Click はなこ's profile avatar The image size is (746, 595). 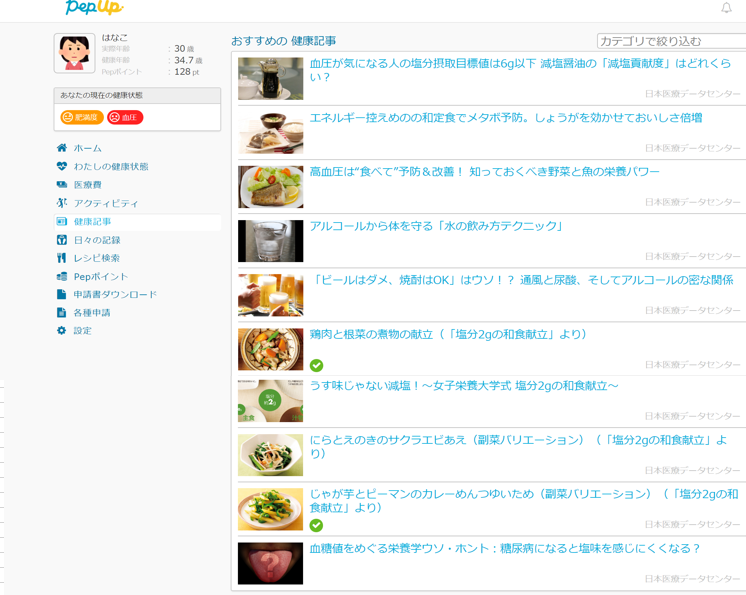[x=74, y=53]
